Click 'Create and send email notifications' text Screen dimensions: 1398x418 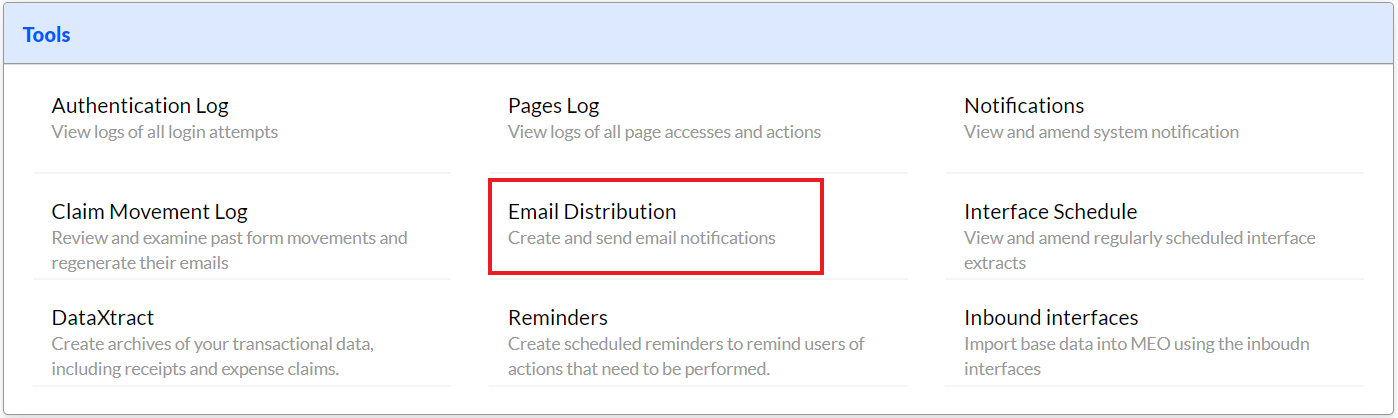point(642,237)
